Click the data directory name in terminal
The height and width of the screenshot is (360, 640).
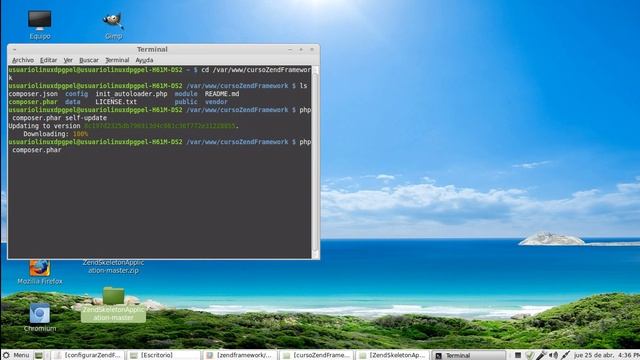(x=73, y=102)
